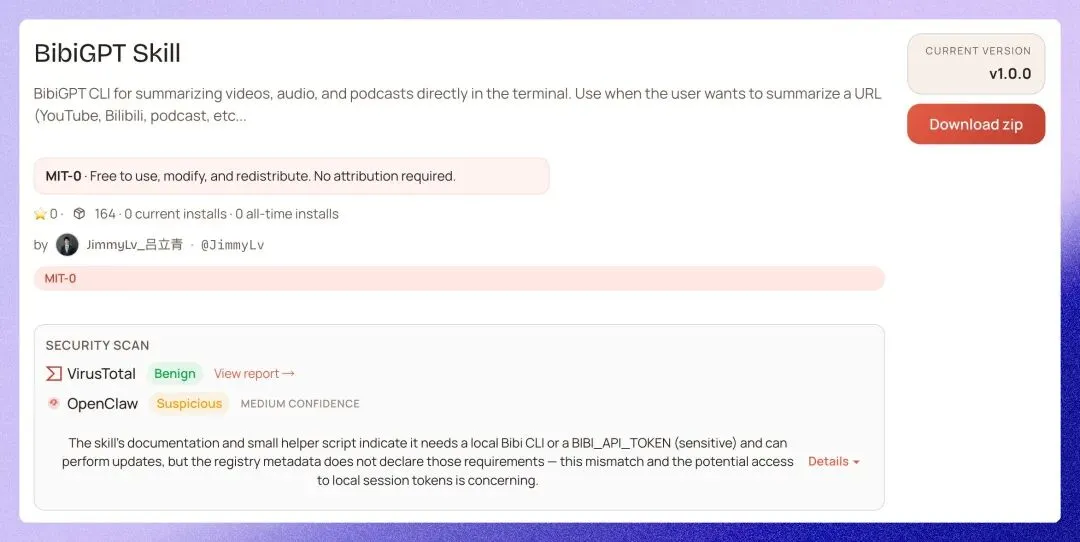Viewport: 1080px width, 542px height.
Task: Click the Benign status badge
Action: 175,373
